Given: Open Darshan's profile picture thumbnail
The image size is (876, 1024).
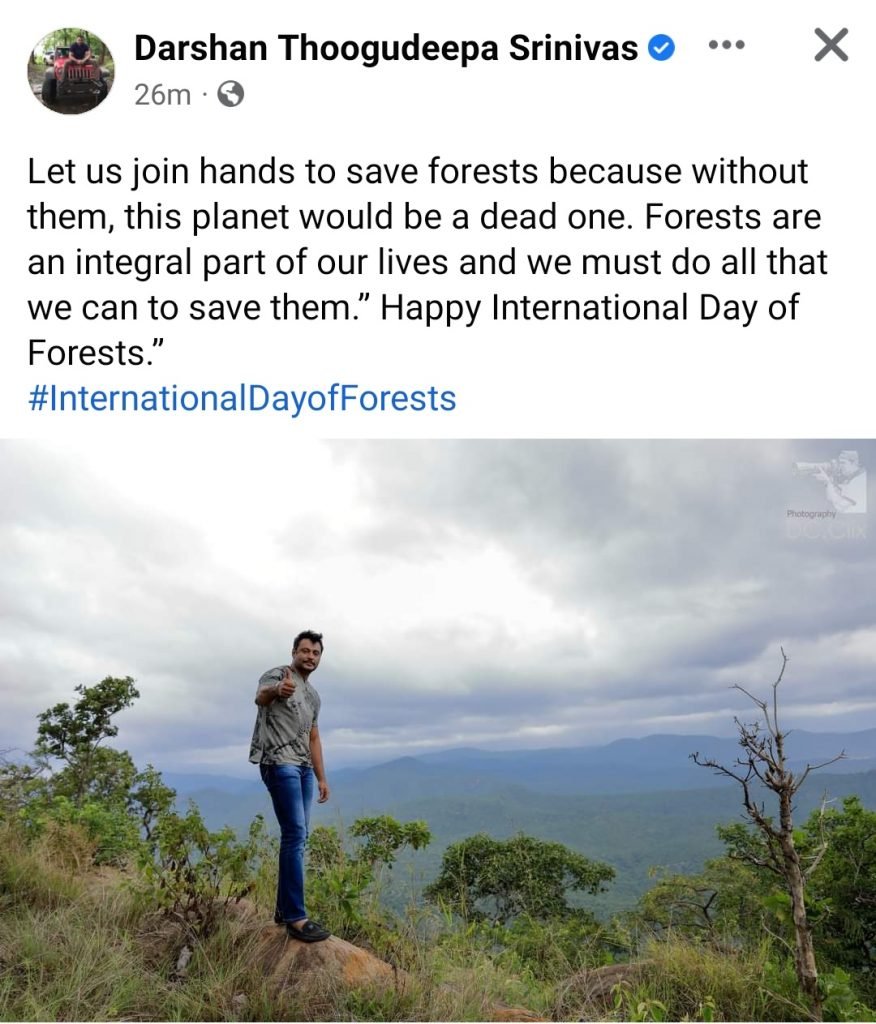Looking at the screenshot, I should 71,71.
